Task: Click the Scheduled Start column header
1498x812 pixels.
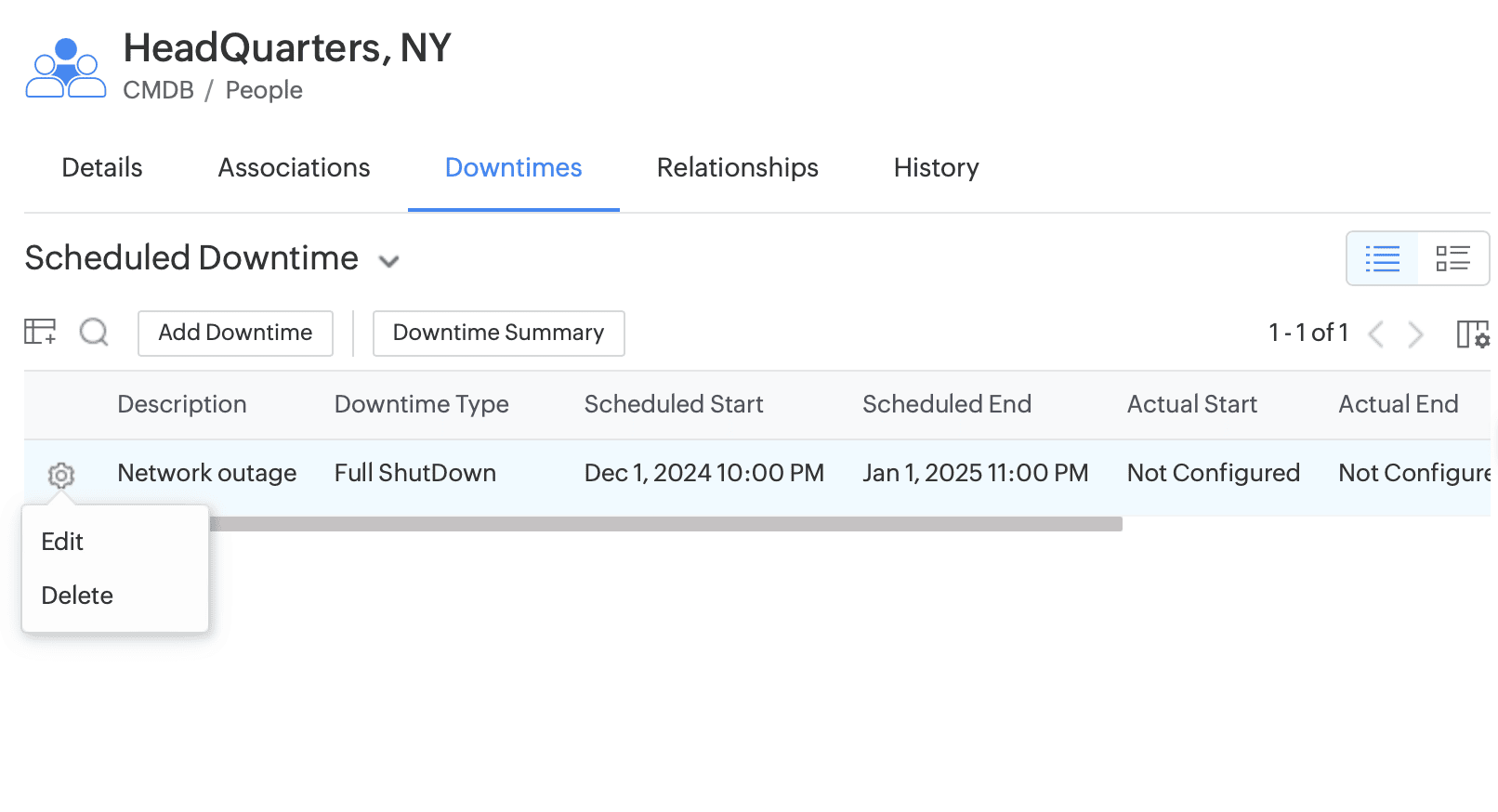Action: 674,404
